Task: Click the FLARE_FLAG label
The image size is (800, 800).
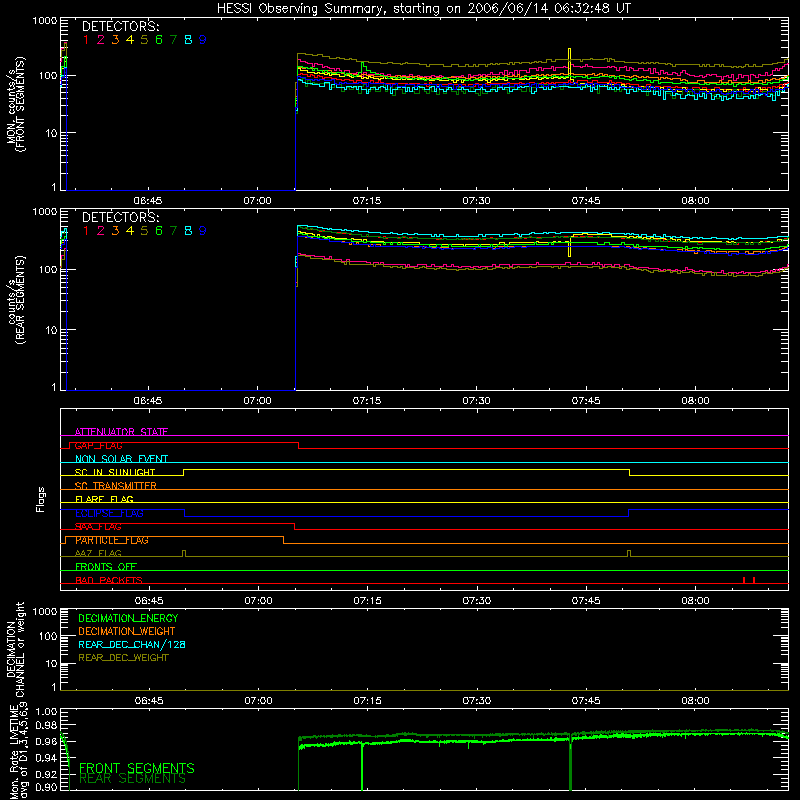Action: (x=104, y=499)
